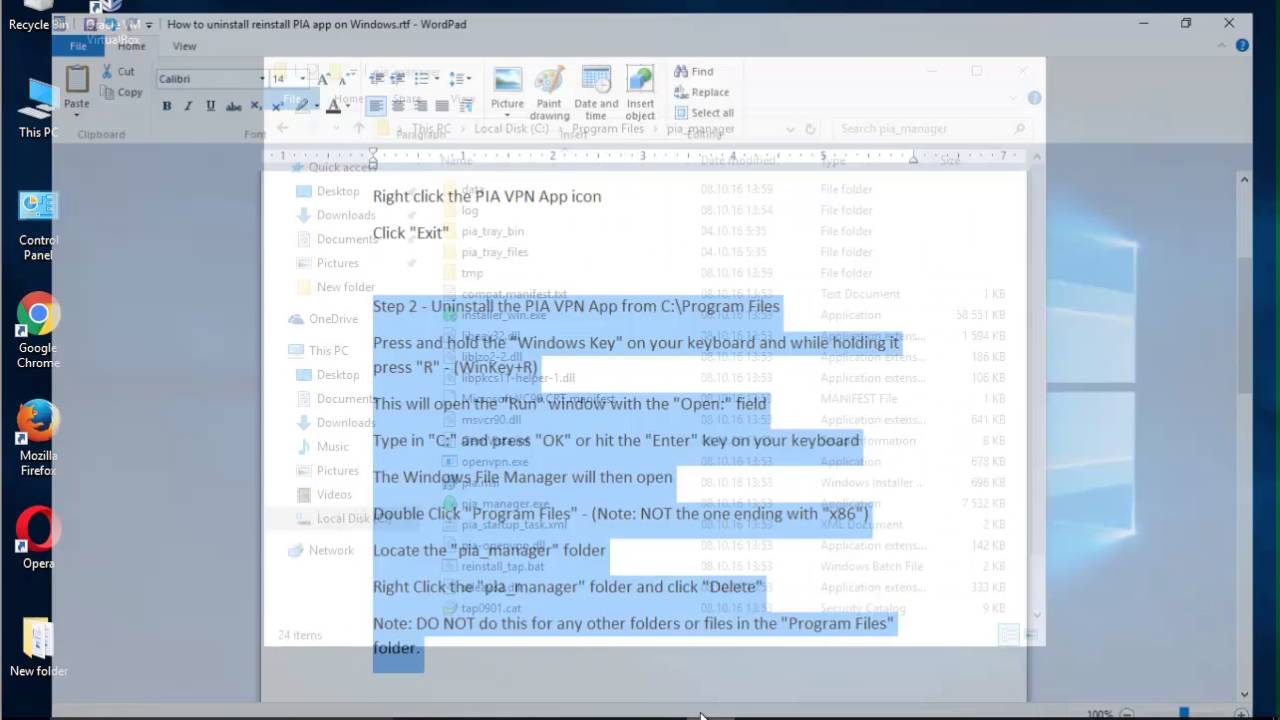The height and width of the screenshot is (720, 1280).
Task: Open the bullets list style dropdown
Action: (x=437, y=78)
